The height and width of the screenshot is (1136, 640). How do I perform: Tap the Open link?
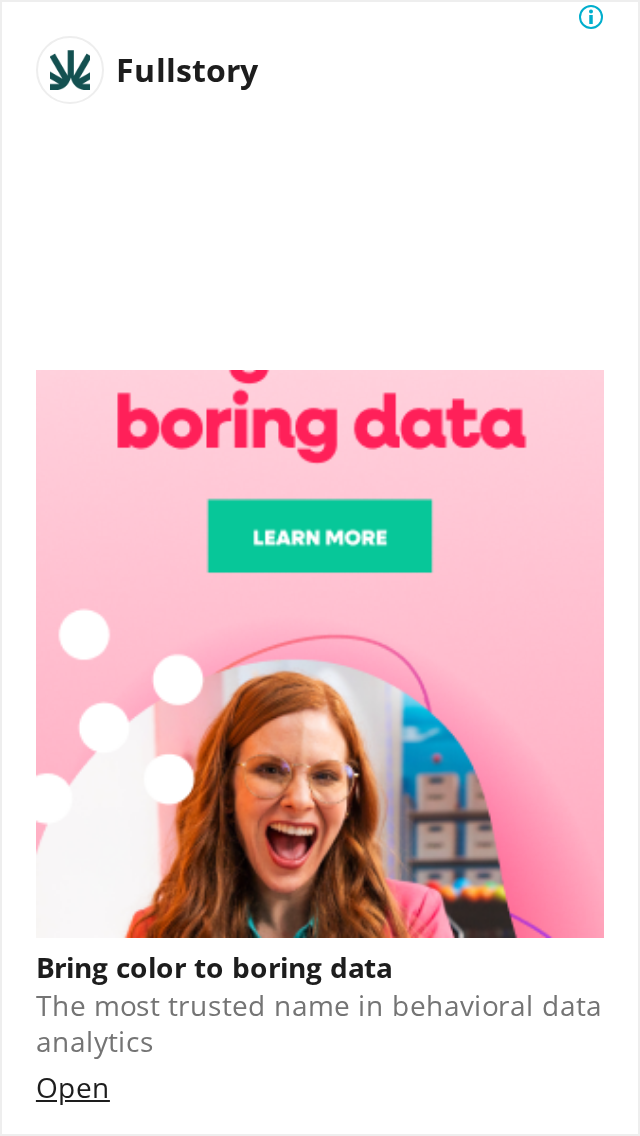coord(72,1088)
